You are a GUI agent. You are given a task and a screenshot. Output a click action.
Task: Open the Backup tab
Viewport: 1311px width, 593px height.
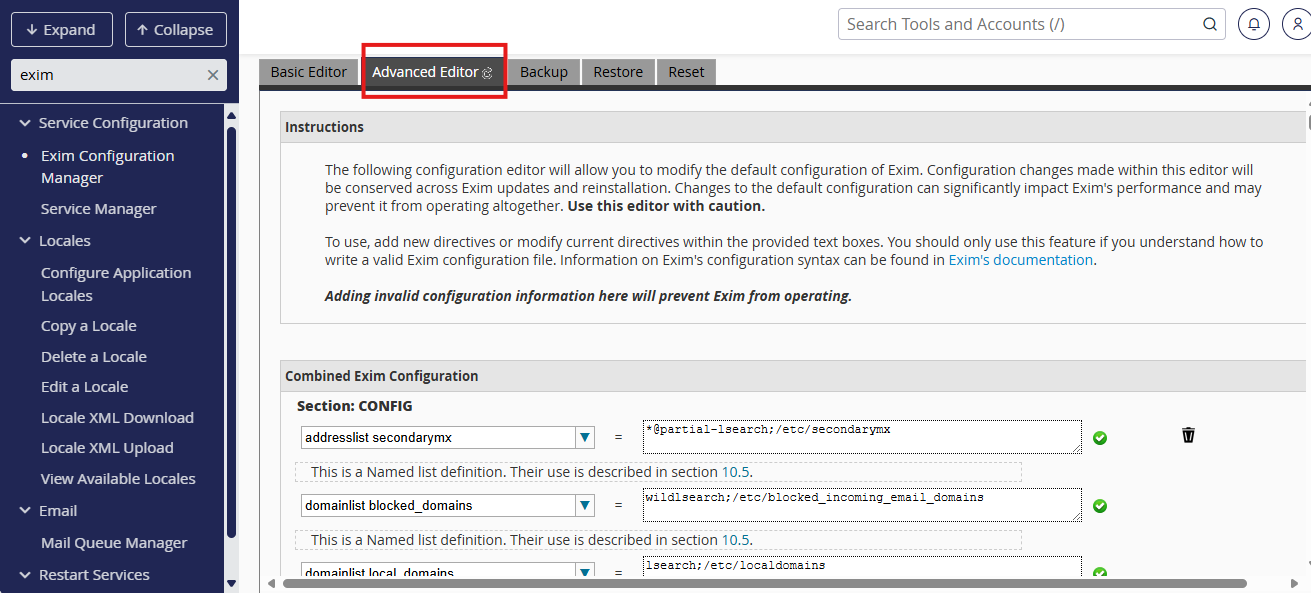[543, 72]
